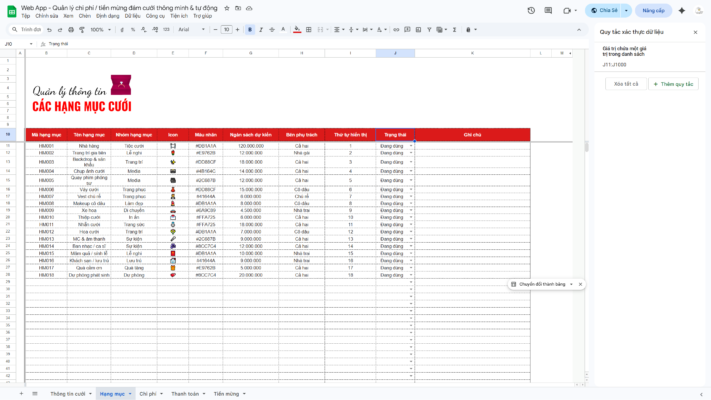This screenshot has height=400, width=711.
Task: Click the redo icon in toolbar
Action: pyautogui.click(x=59, y=29)
